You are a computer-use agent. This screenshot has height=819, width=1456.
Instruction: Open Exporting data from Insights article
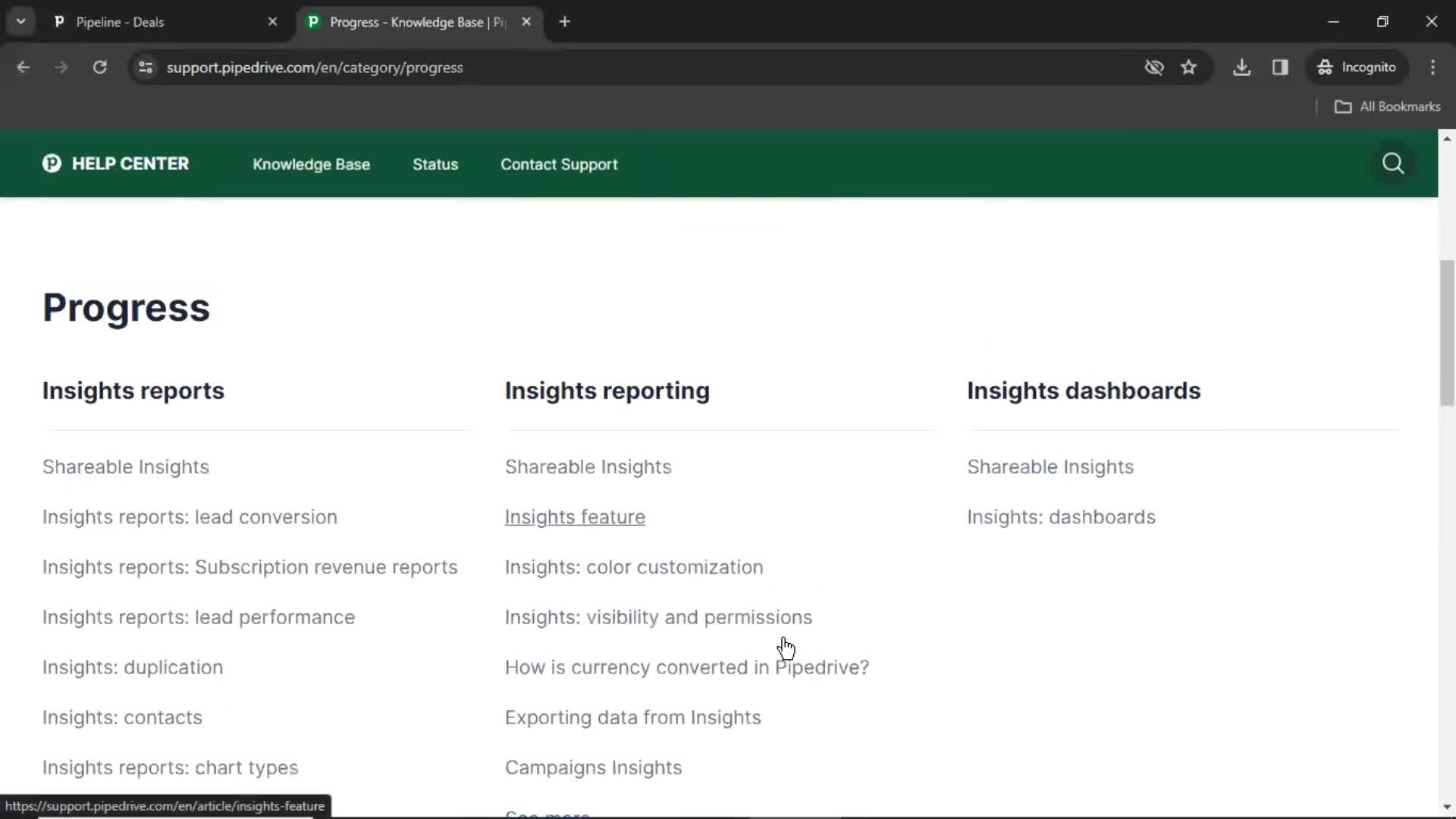click(633, 717)
